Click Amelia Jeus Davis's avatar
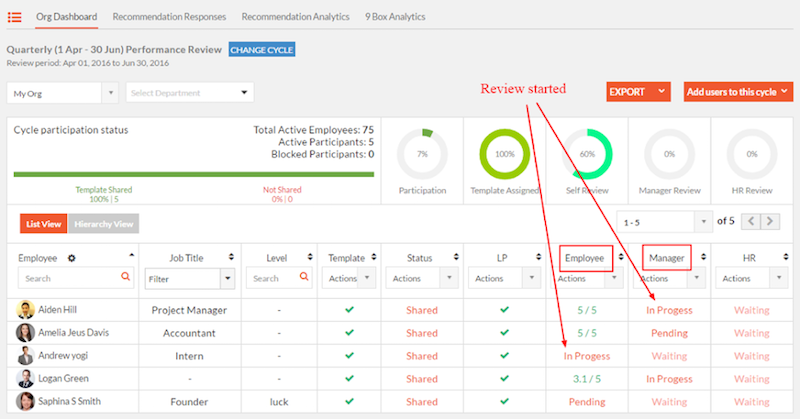This screenshot has height=419, width=800. (x=25, y=333)
